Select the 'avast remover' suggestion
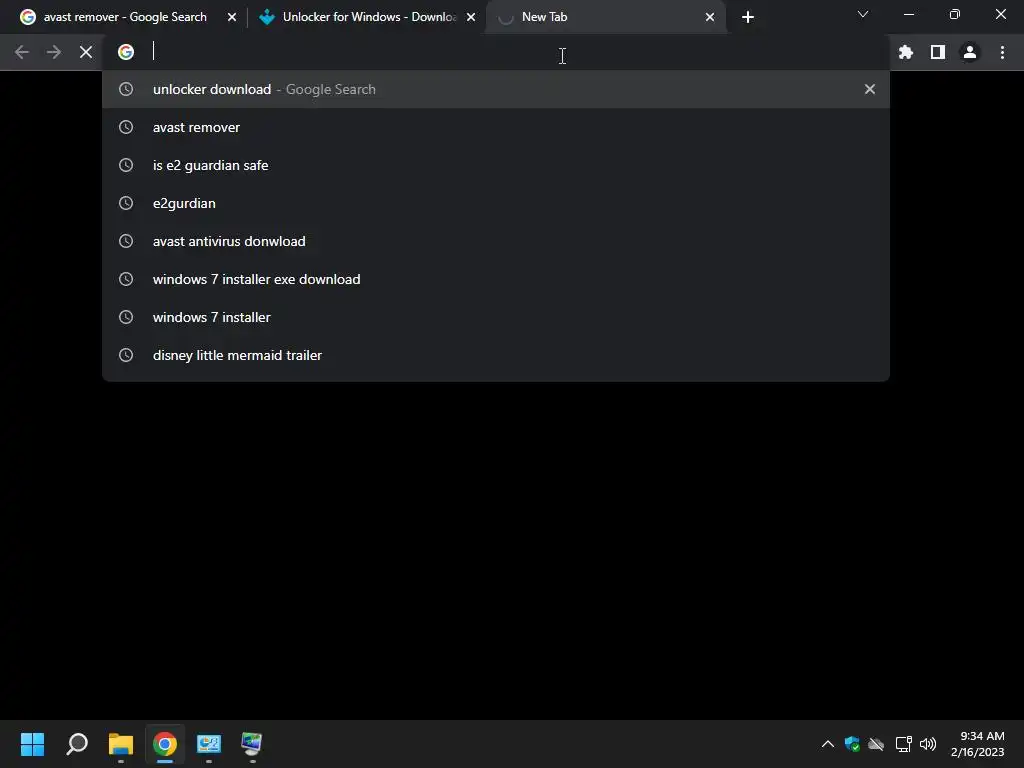Image resolution: width=1024 pixels, height=768 pixels. (496, 127)
